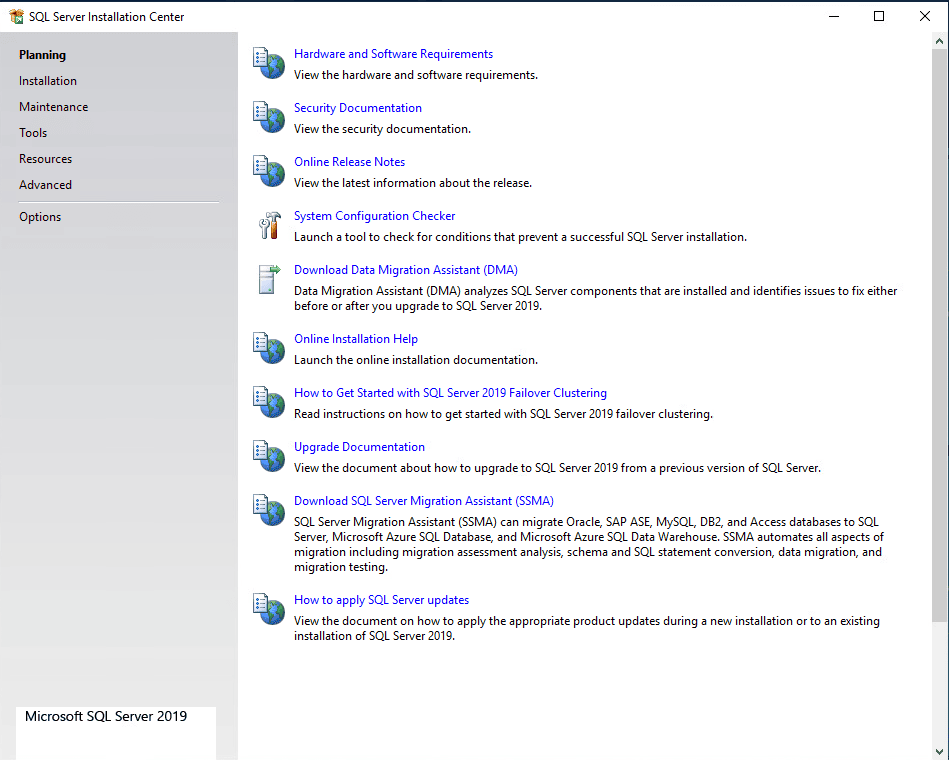Click the Security Documentation globe icon

[x=269, y=117]
